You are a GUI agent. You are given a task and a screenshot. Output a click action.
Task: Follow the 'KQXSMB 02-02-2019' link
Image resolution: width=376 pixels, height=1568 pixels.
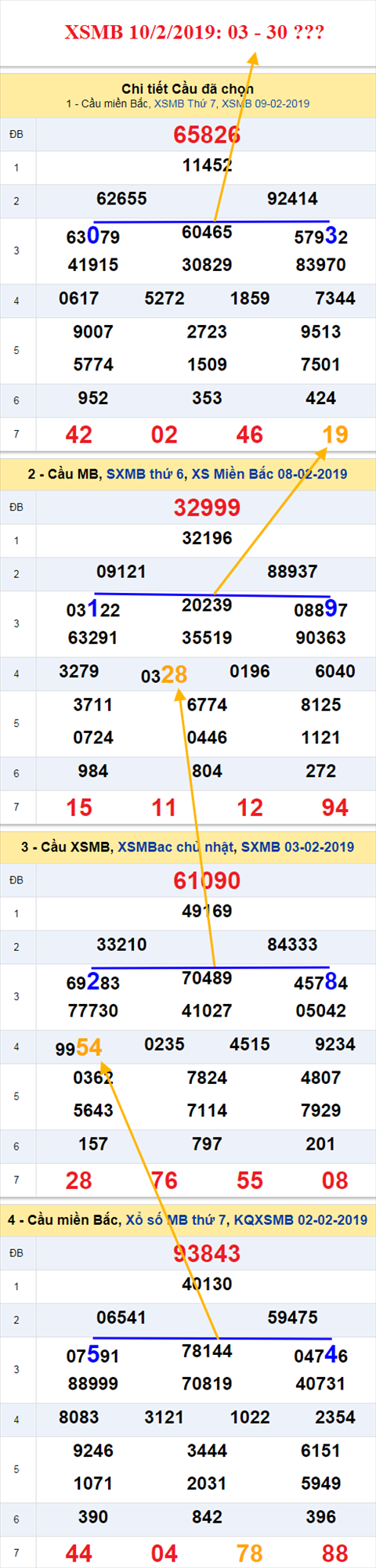tap(301, 1219)
